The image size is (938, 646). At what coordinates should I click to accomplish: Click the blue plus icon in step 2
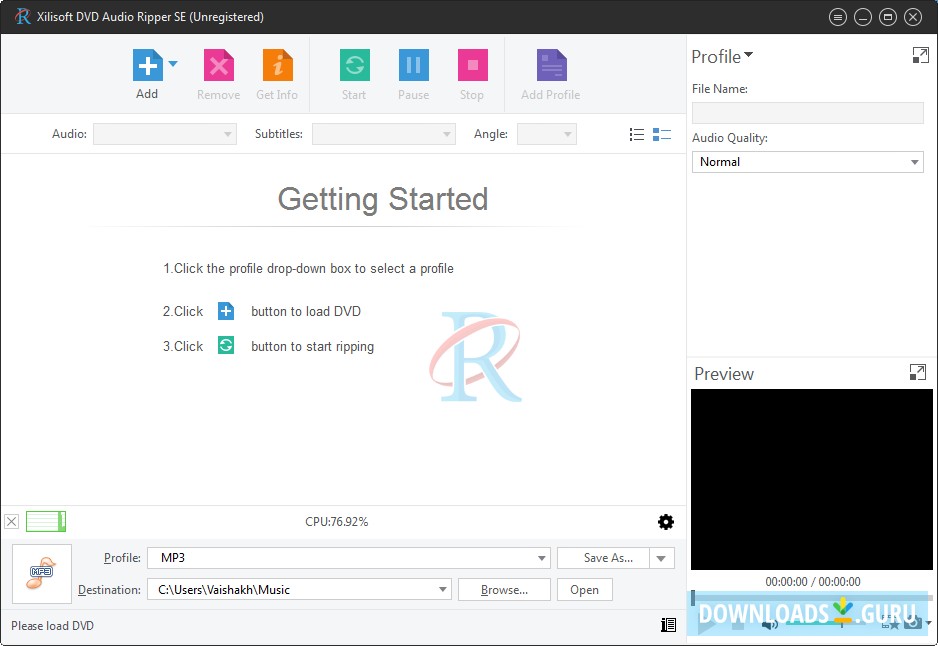[x=226, y=311]
